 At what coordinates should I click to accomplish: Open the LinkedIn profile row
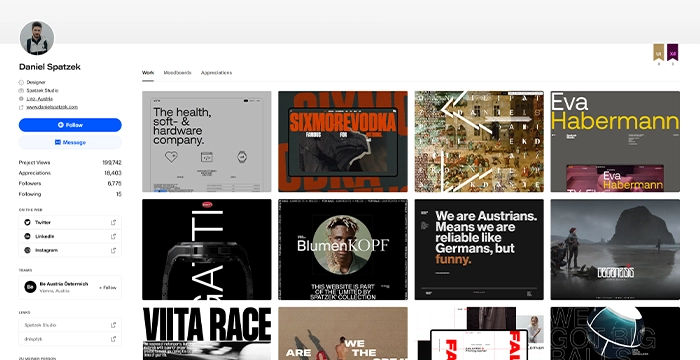(x=70, y=236)
